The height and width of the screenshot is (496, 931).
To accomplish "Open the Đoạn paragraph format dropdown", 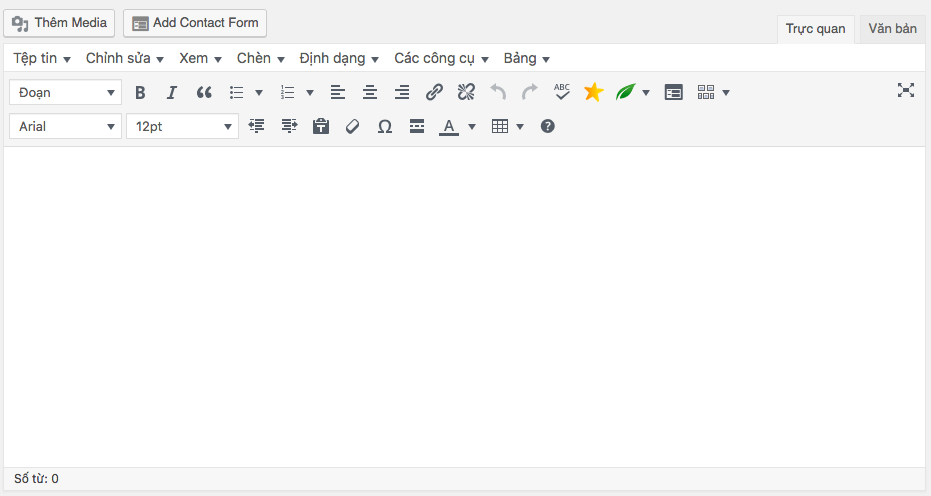I will 65,93.
